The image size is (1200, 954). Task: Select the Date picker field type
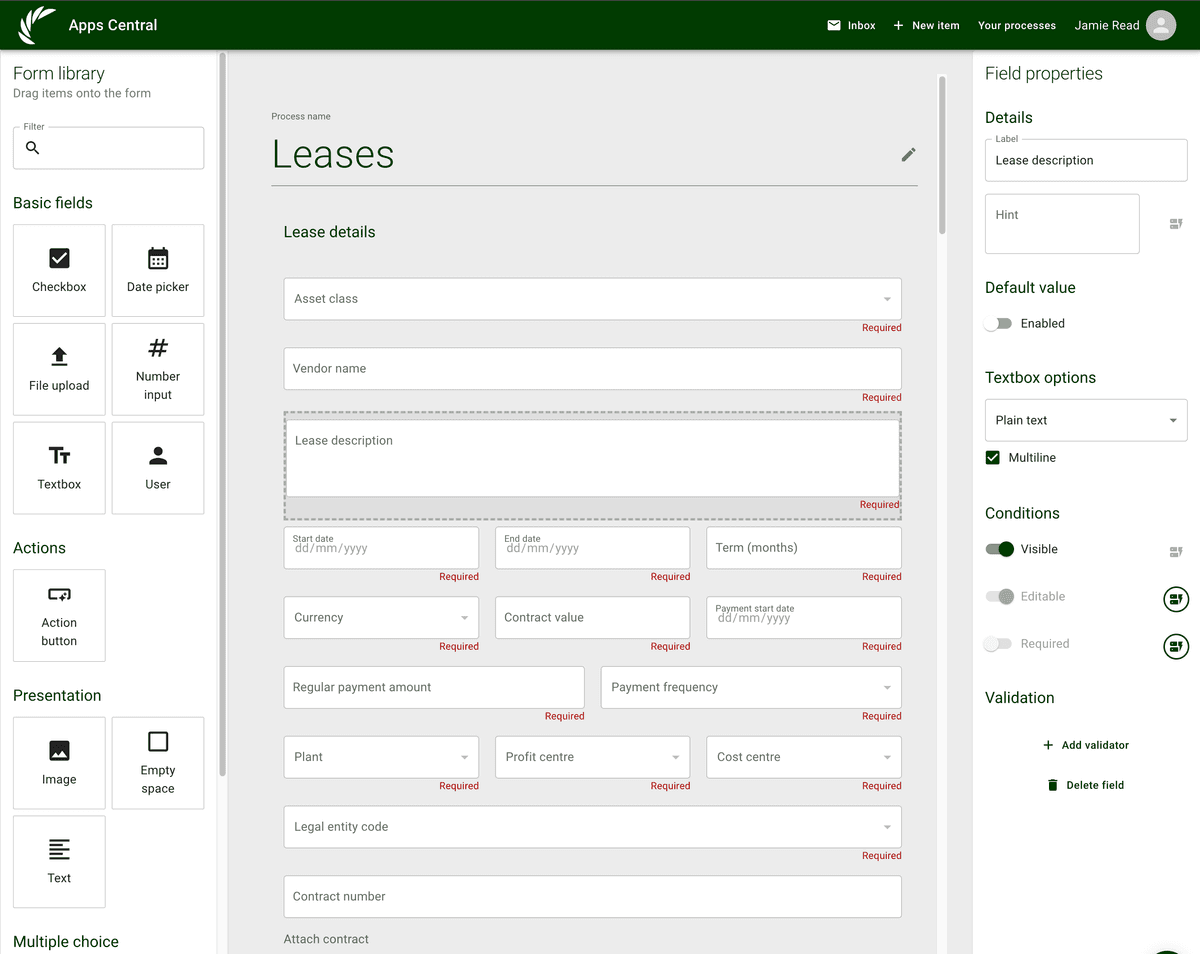coord(157,270)
